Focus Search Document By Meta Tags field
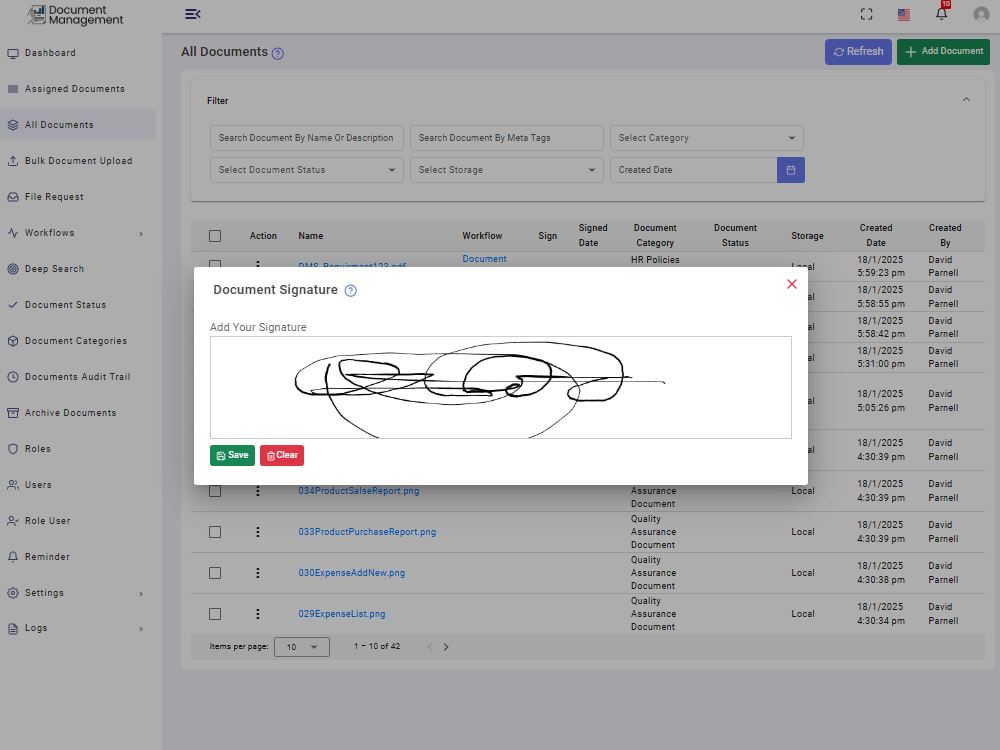 click(506, 138)
